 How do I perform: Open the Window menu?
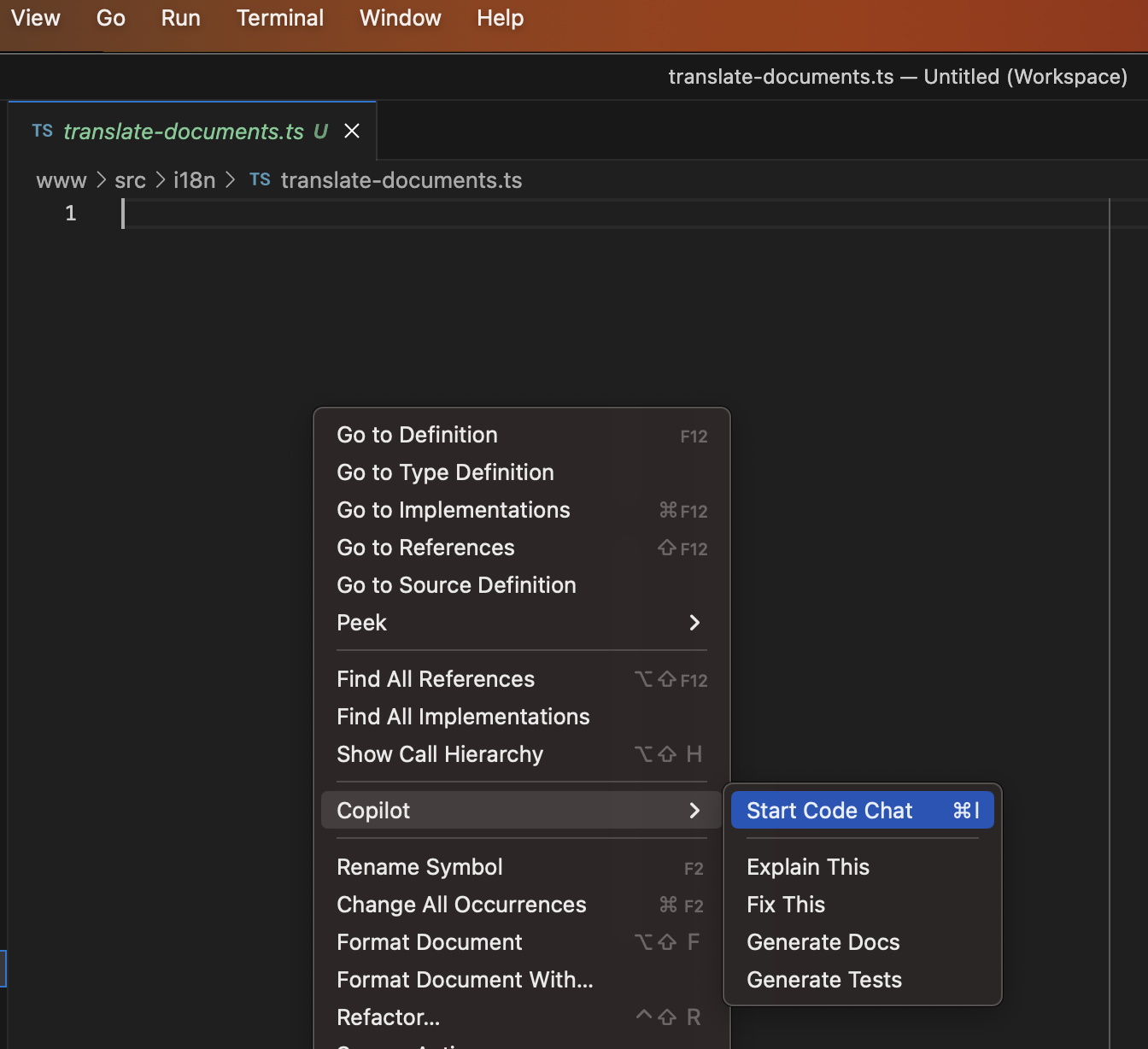(x=401, y=18)
